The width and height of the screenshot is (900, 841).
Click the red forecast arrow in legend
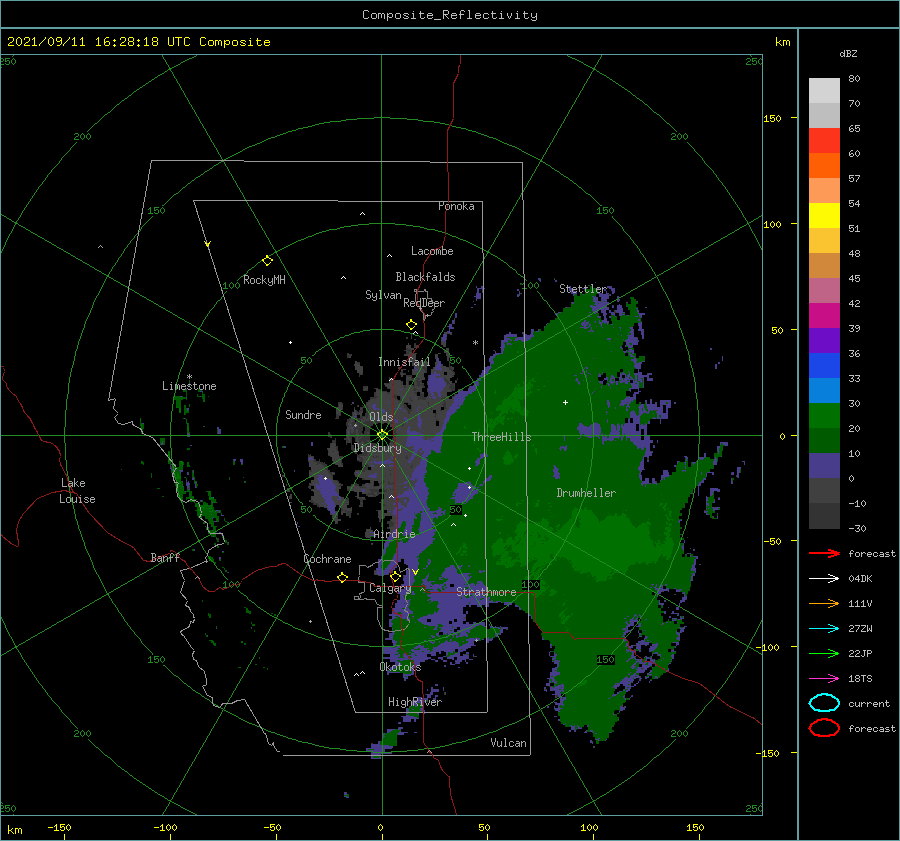pyautogui.click(x=824, y=553)
